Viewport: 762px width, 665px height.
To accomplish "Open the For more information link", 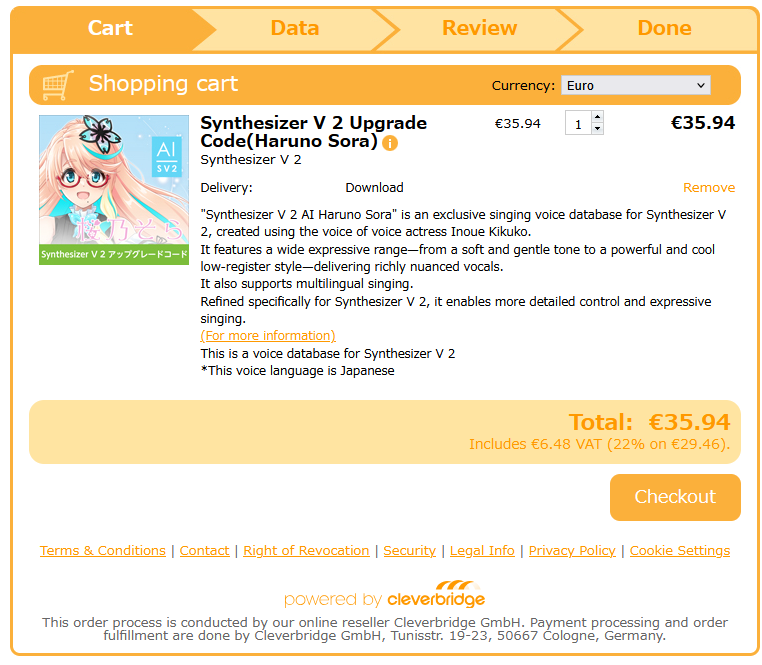I will pyautogui.click(x=268, y=336).
